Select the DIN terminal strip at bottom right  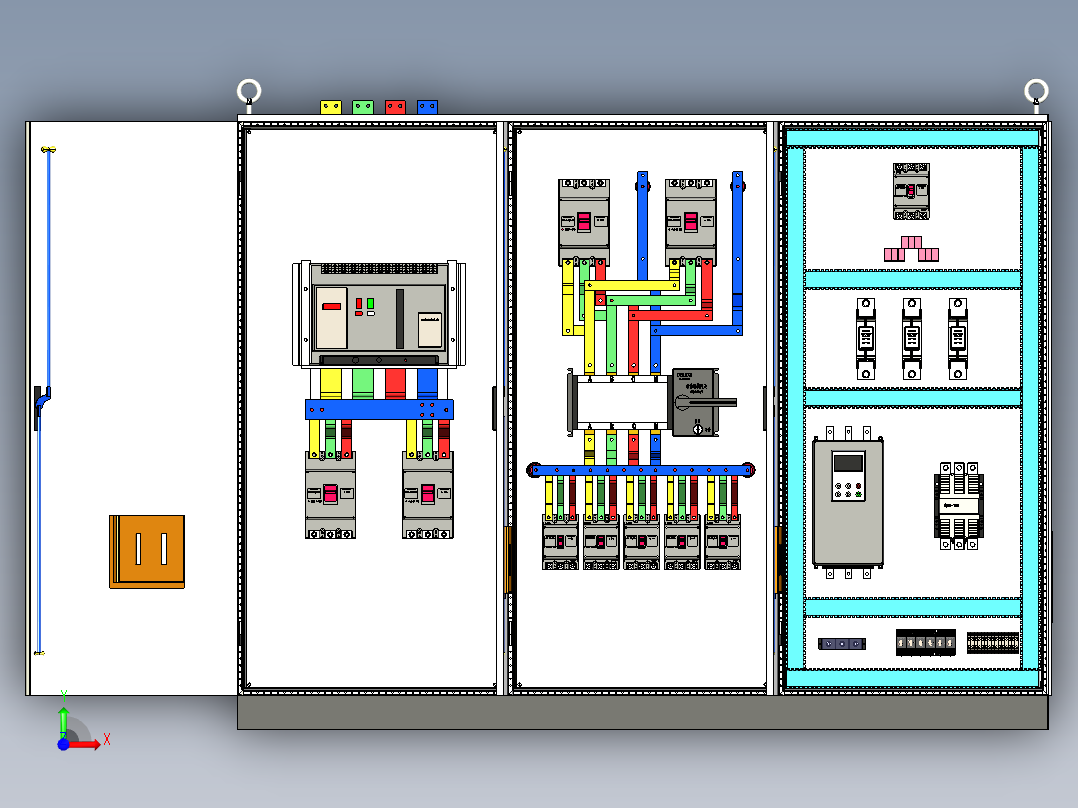point(993,643)
